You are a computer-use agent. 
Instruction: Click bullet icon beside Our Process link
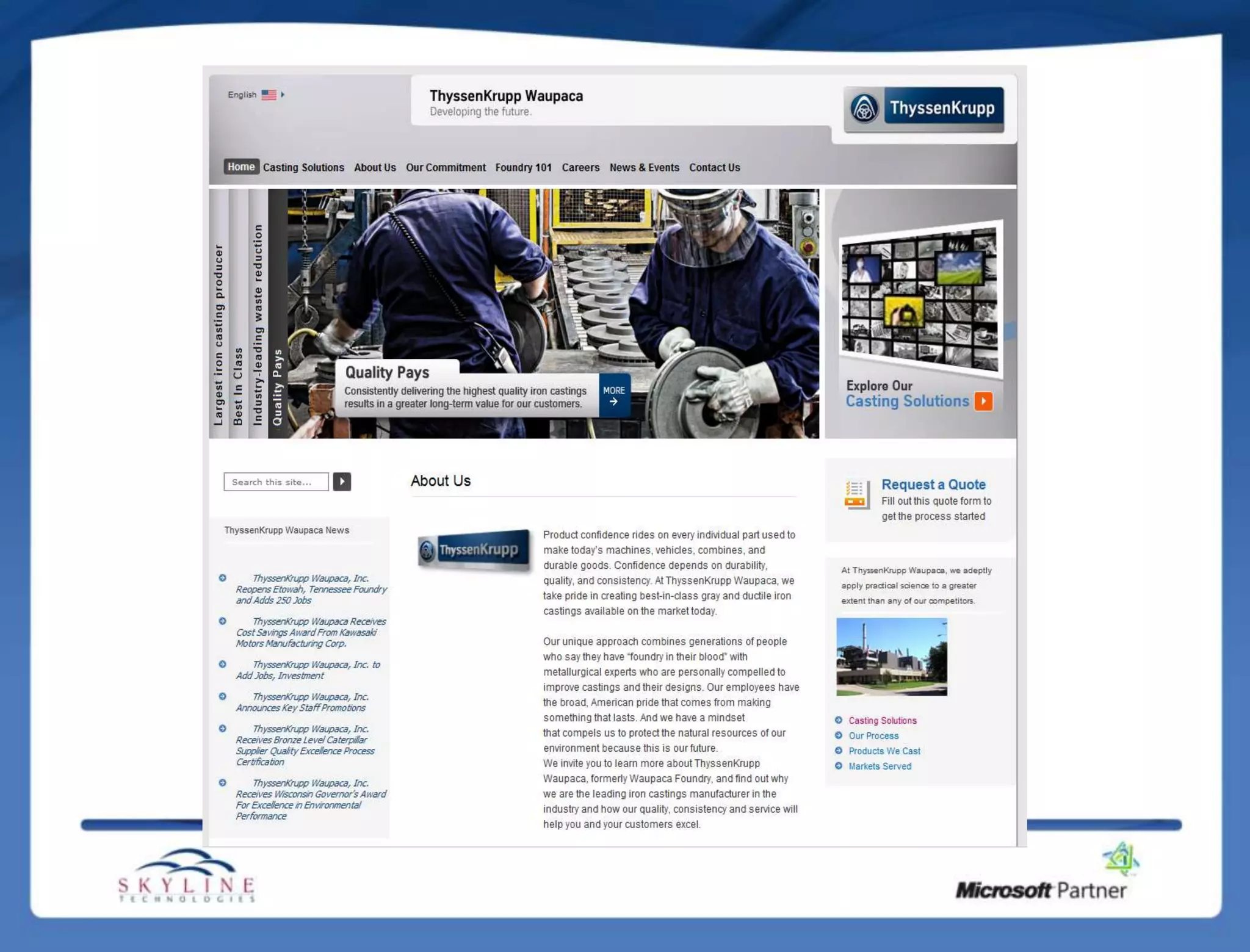point(839,735)
